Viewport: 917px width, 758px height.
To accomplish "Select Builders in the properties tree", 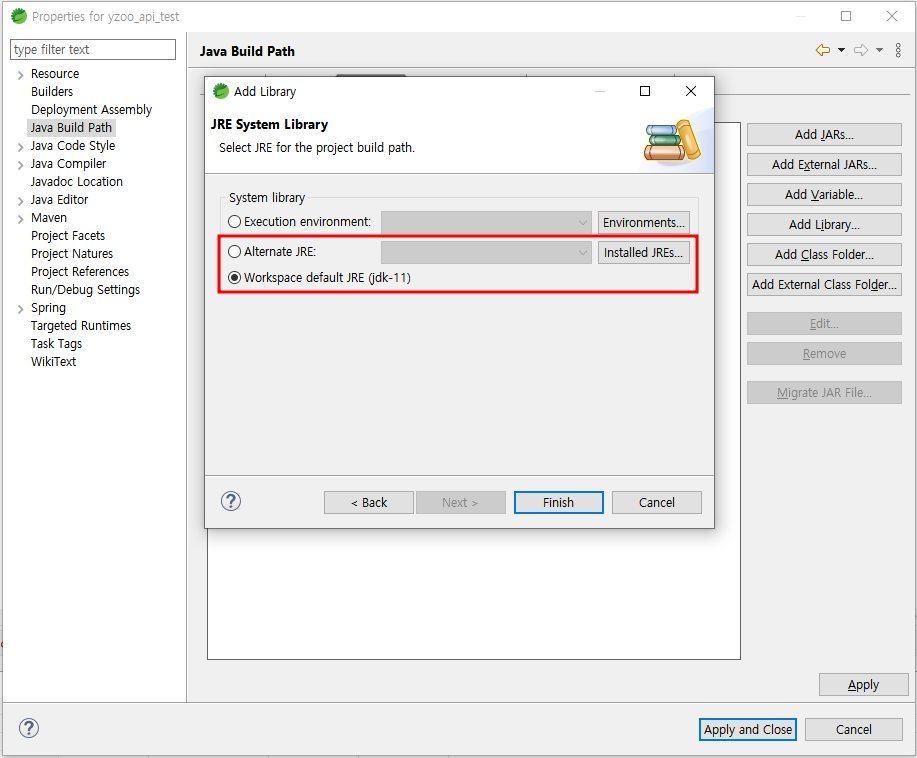I will tap(52, 91).
